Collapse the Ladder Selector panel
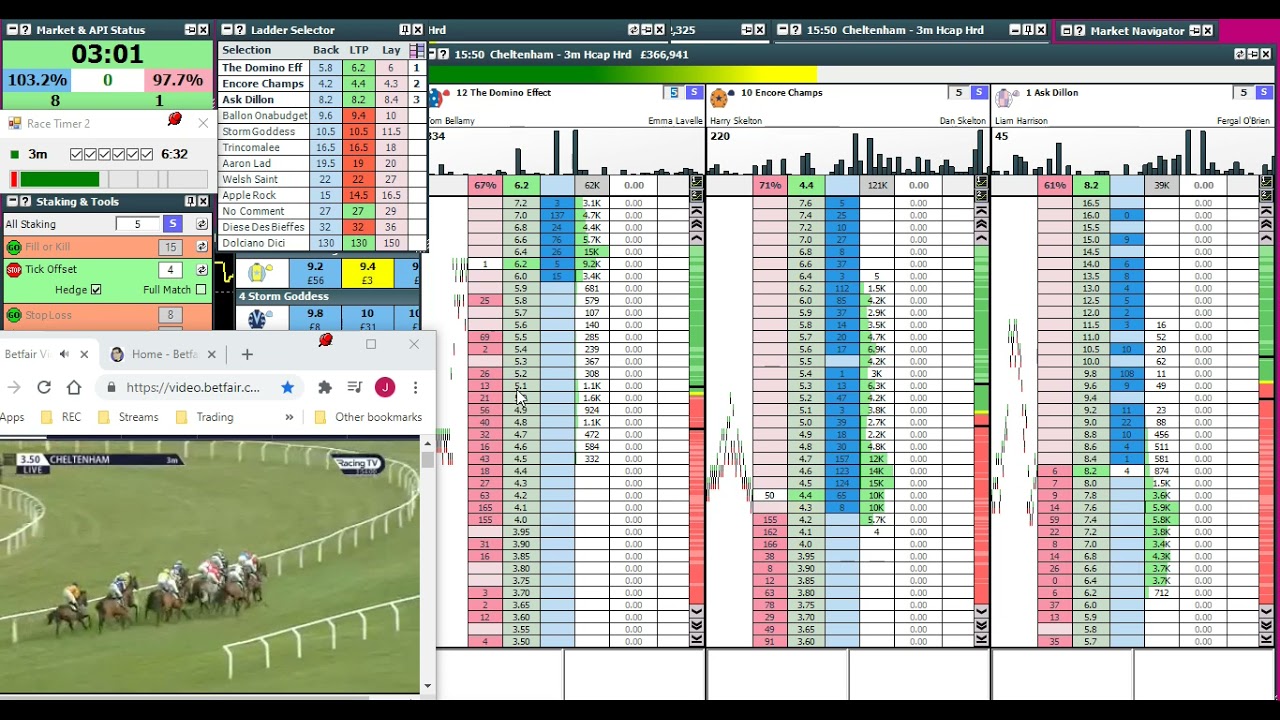This screenshot has height=720, width=1280. tap(226, 30)
